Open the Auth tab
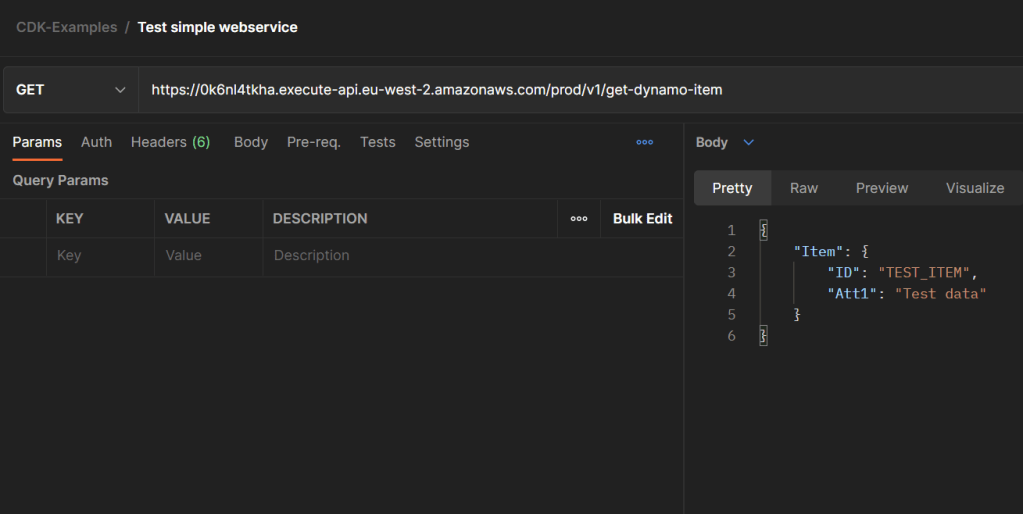1023x514 pixels. 96,142
